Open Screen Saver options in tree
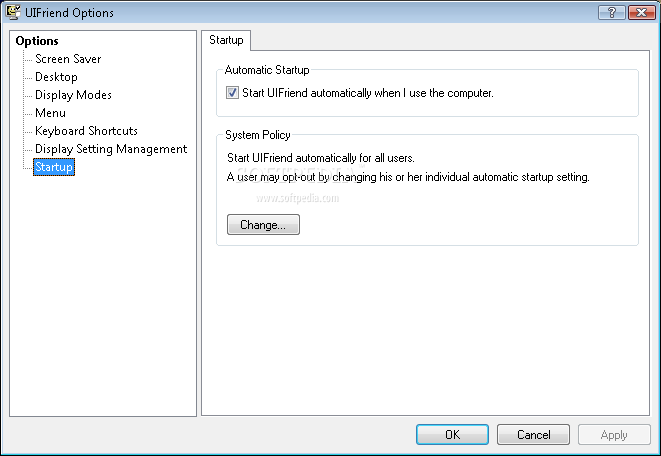The height and width of the screenshot is (456, 661). point(68,59)
